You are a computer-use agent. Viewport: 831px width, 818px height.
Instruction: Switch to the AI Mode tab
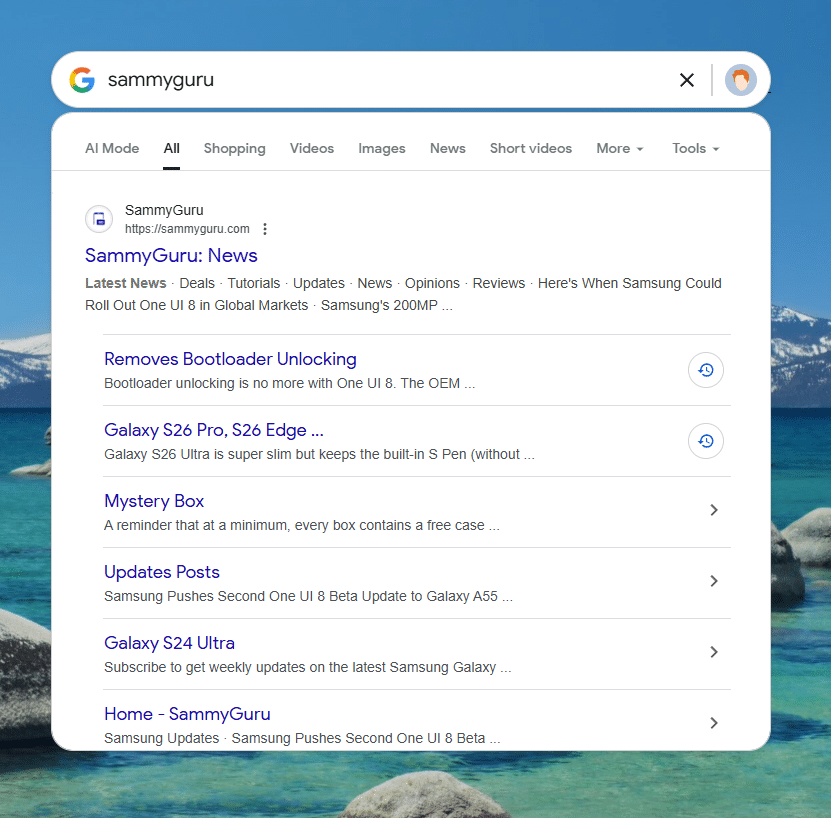click(112, 148)
